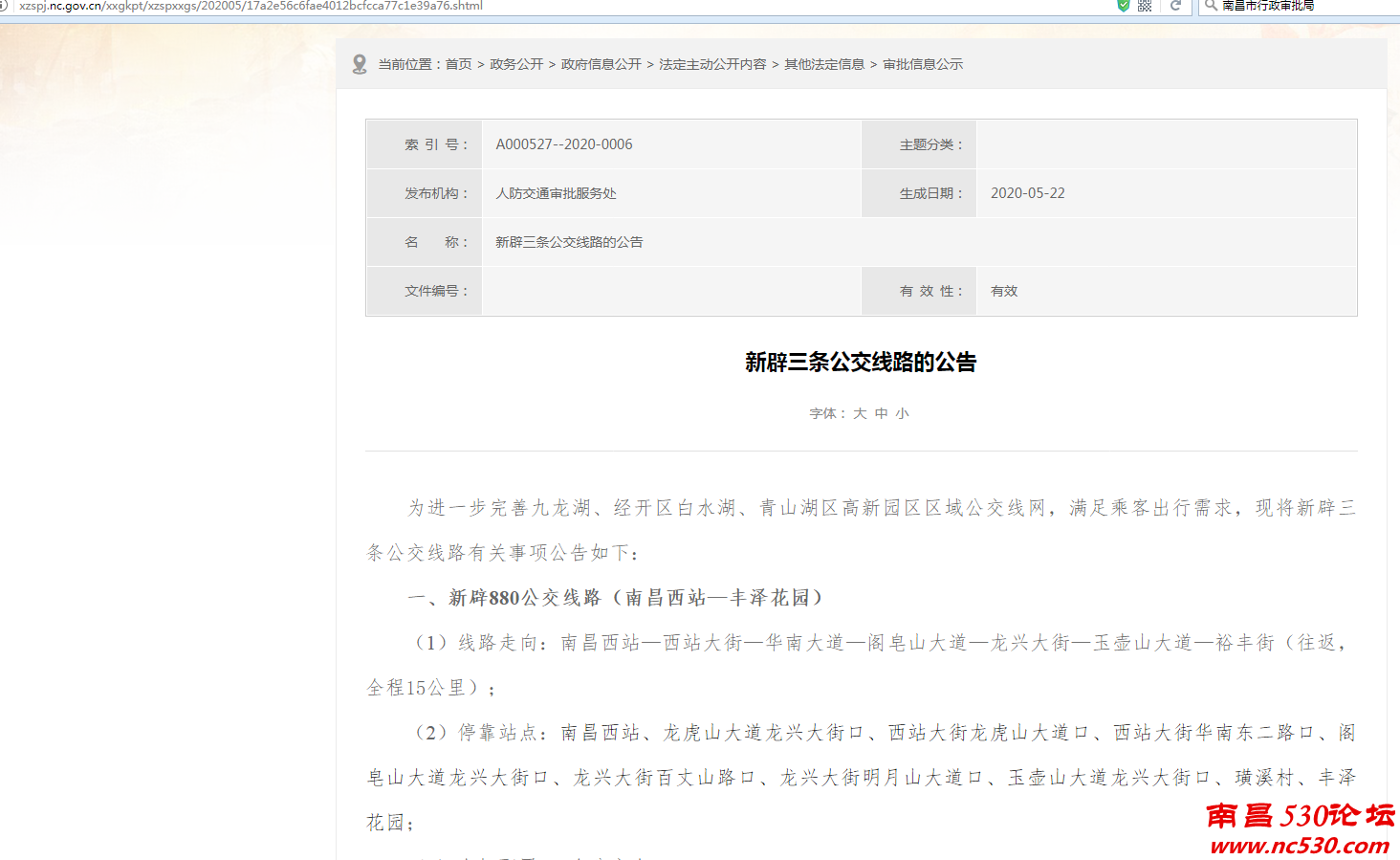Click the 其他法定信息 breadcrumb entry
Image resolution: width=1400 pixels, height=860 pixels.
click(822, 64)
